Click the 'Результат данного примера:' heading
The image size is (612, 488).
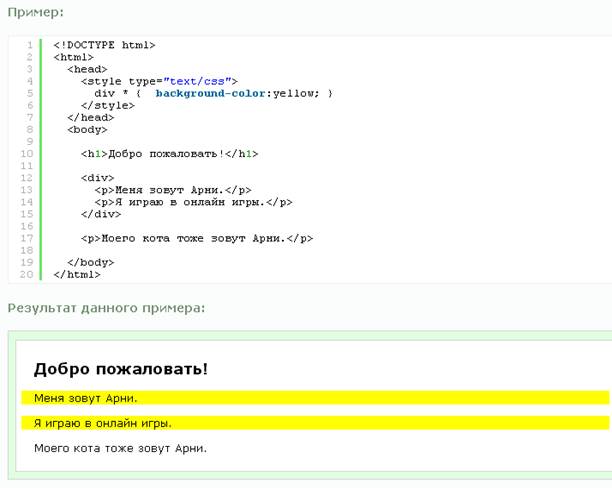pos(106,308)
